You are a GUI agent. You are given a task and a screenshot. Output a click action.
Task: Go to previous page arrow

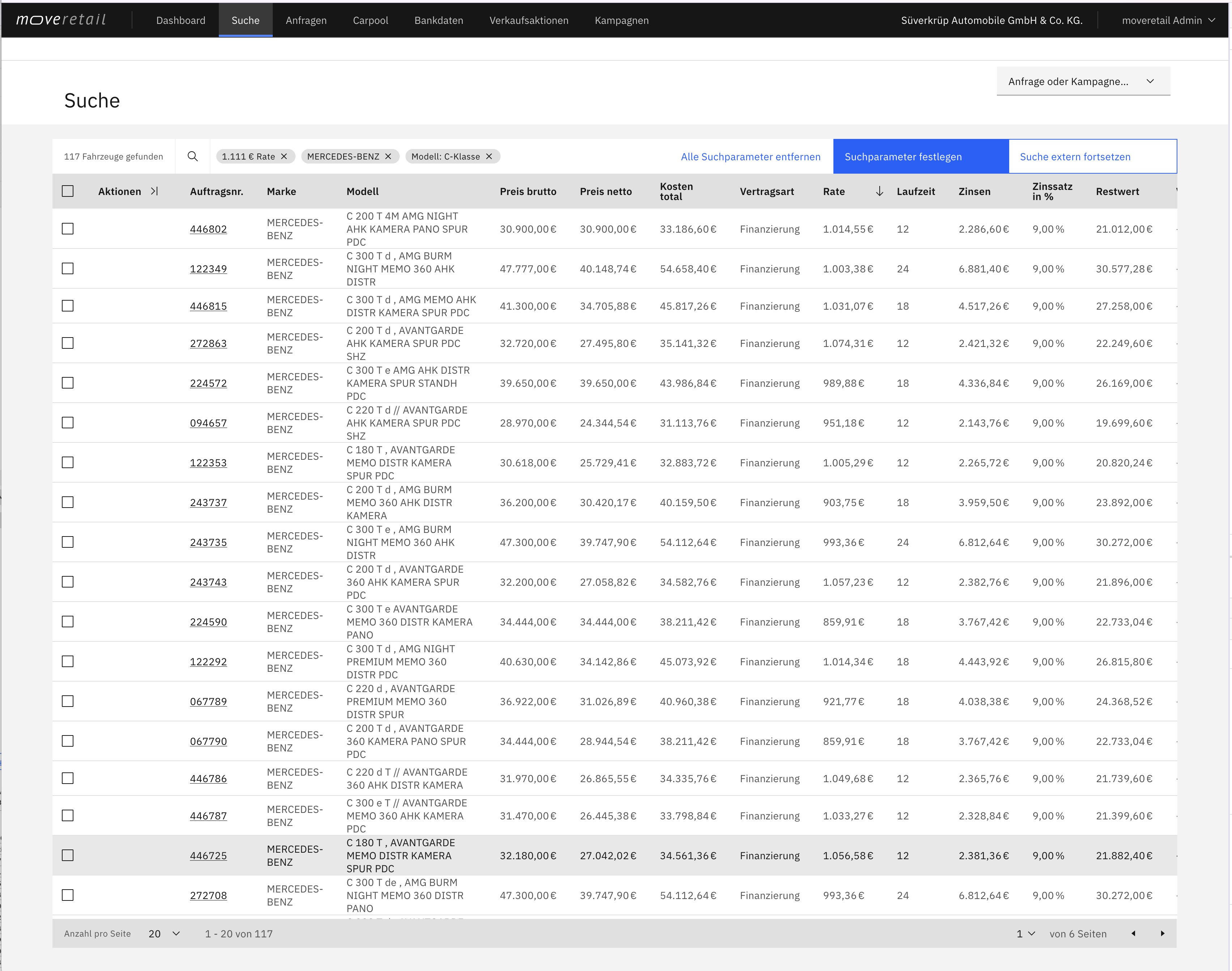click(1133, 933)
